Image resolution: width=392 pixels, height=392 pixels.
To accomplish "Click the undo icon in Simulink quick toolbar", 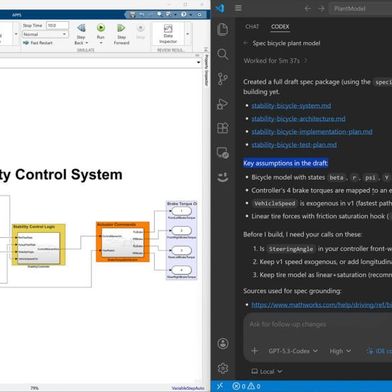I will coord(142,14).
